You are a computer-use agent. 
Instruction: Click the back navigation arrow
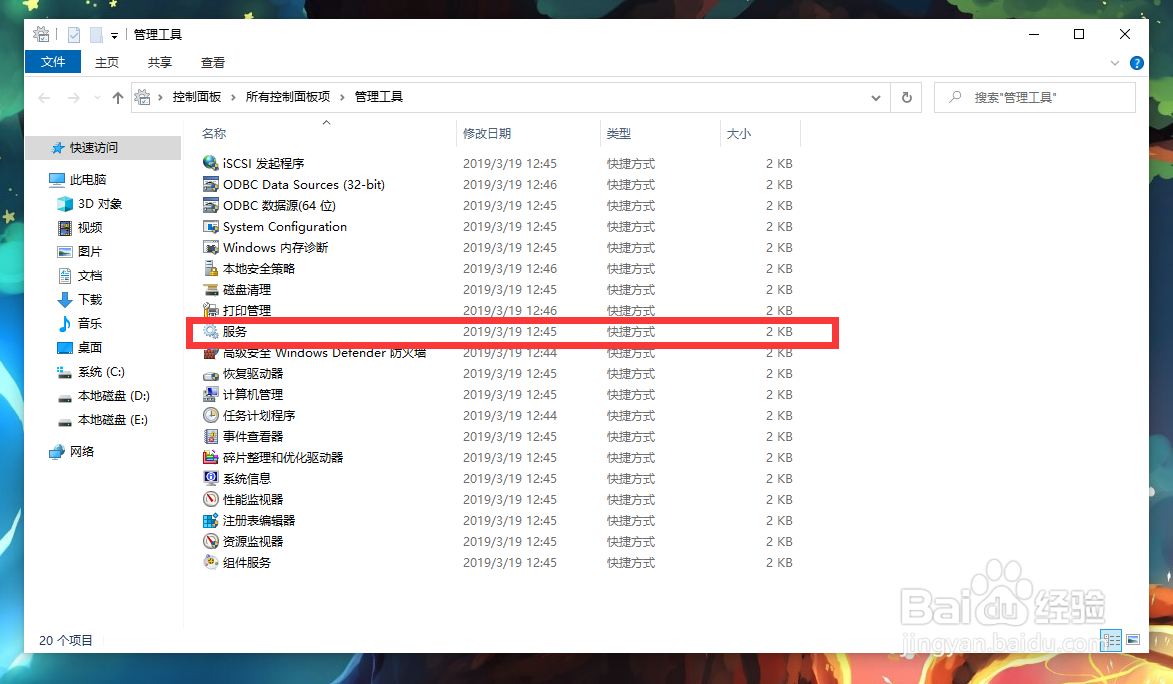click(x=44, y=97)
